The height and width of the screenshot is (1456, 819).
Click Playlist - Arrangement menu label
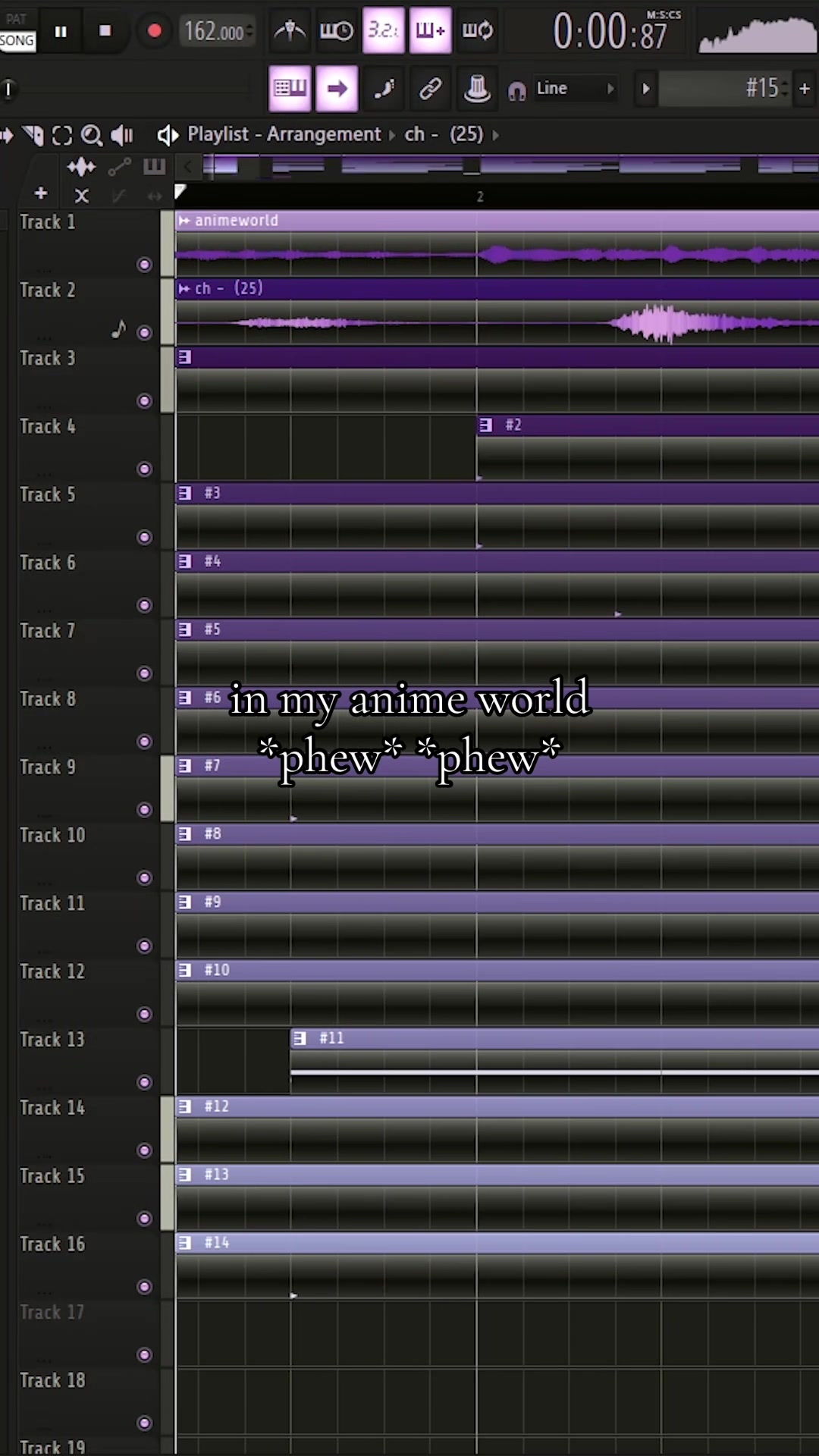tap(284, 134)
